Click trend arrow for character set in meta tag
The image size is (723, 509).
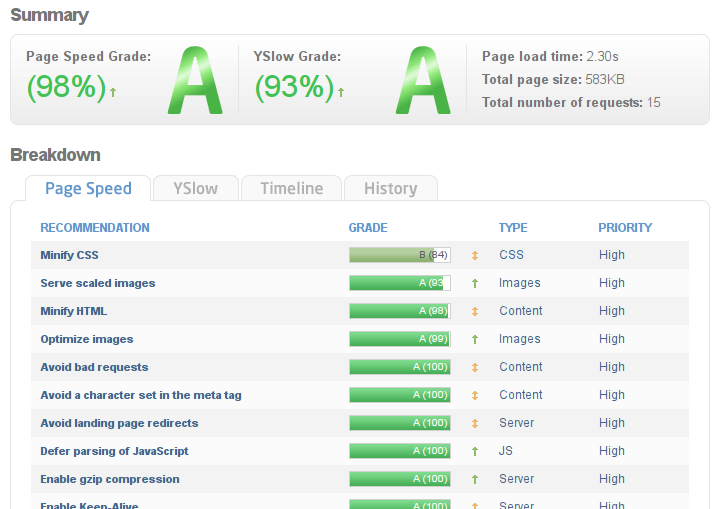click(x=474, y=396)
